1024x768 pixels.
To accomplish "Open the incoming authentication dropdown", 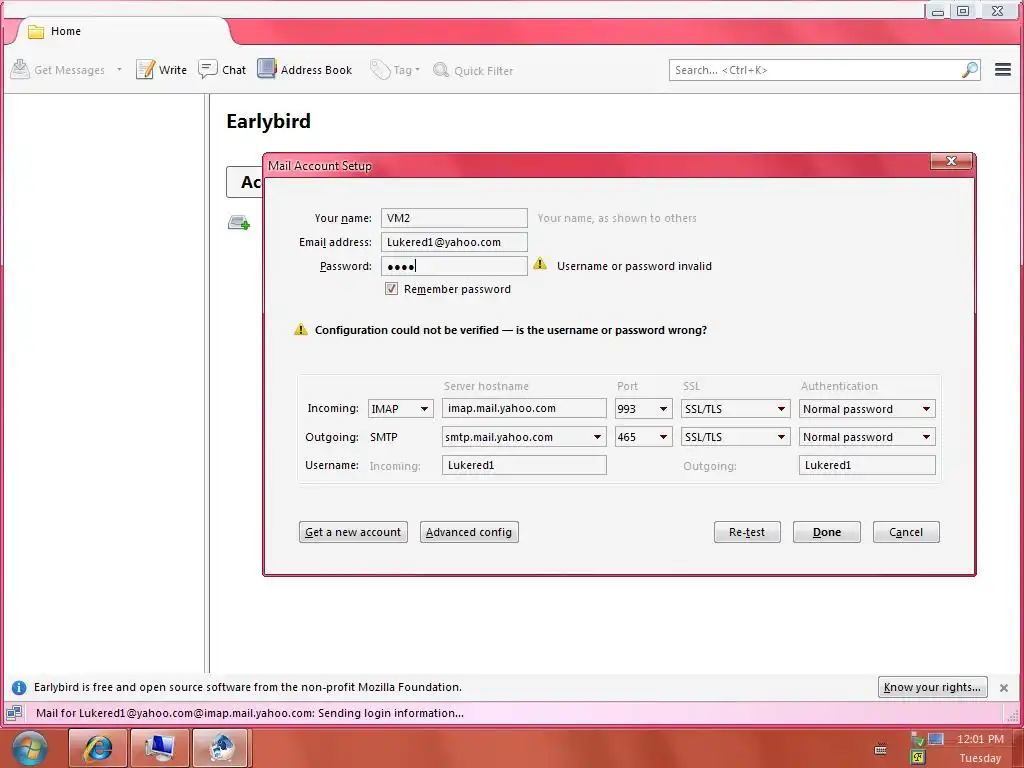I will tap(867, 409).
